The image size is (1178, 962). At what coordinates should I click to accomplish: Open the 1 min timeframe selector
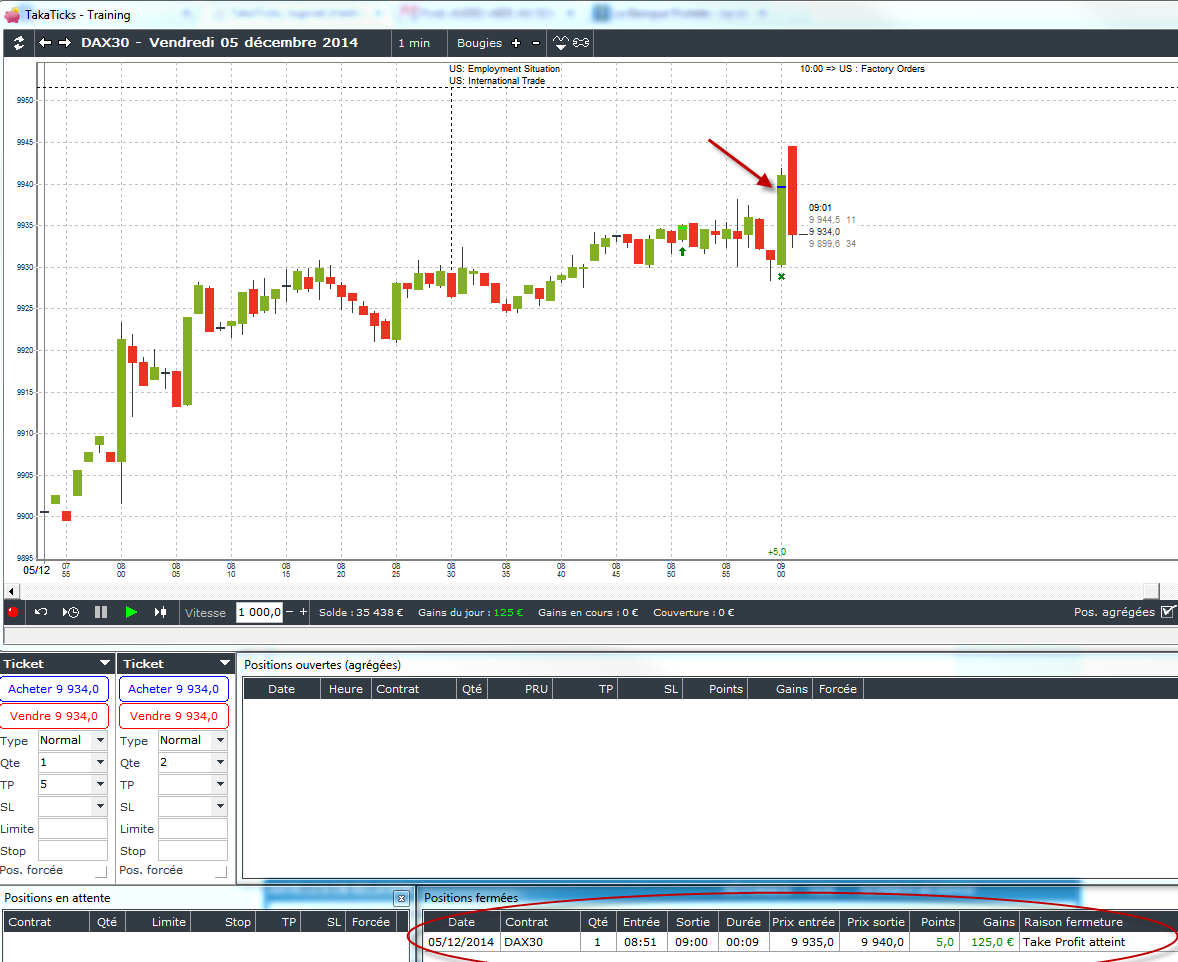[x=414, y=43]
